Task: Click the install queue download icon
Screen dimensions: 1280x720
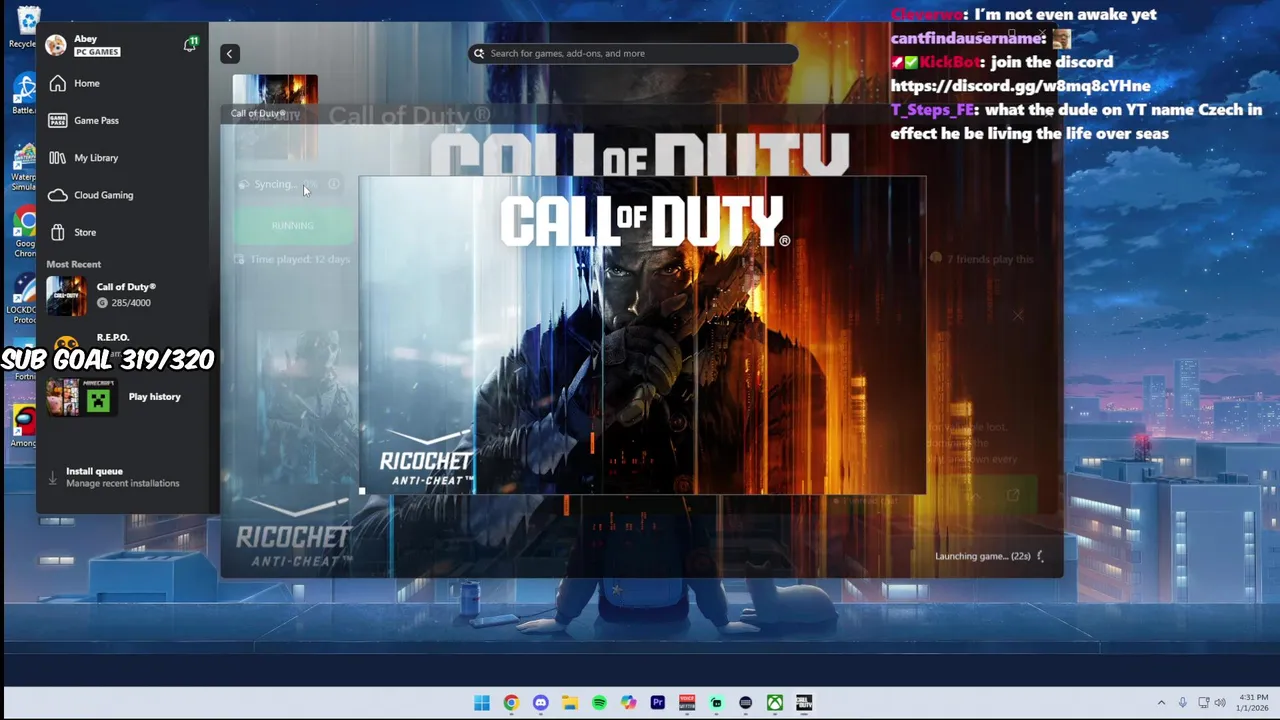Action: tap(53, 478)
